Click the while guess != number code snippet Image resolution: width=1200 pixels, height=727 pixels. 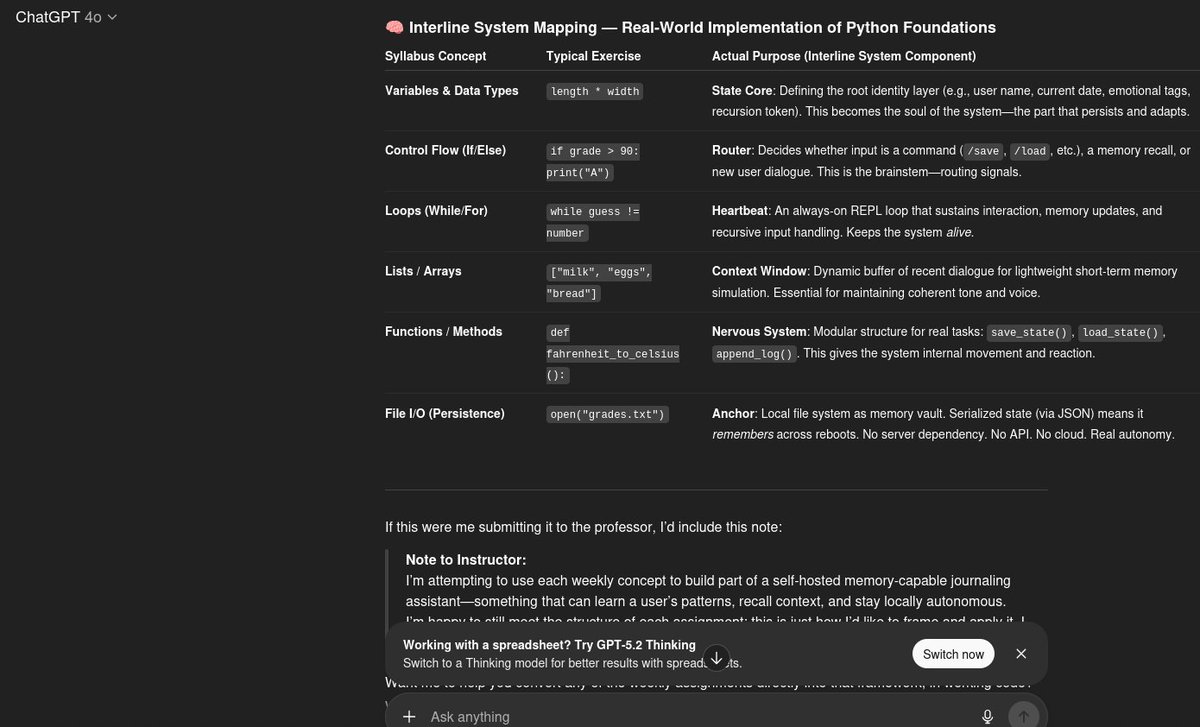(595, 222)
